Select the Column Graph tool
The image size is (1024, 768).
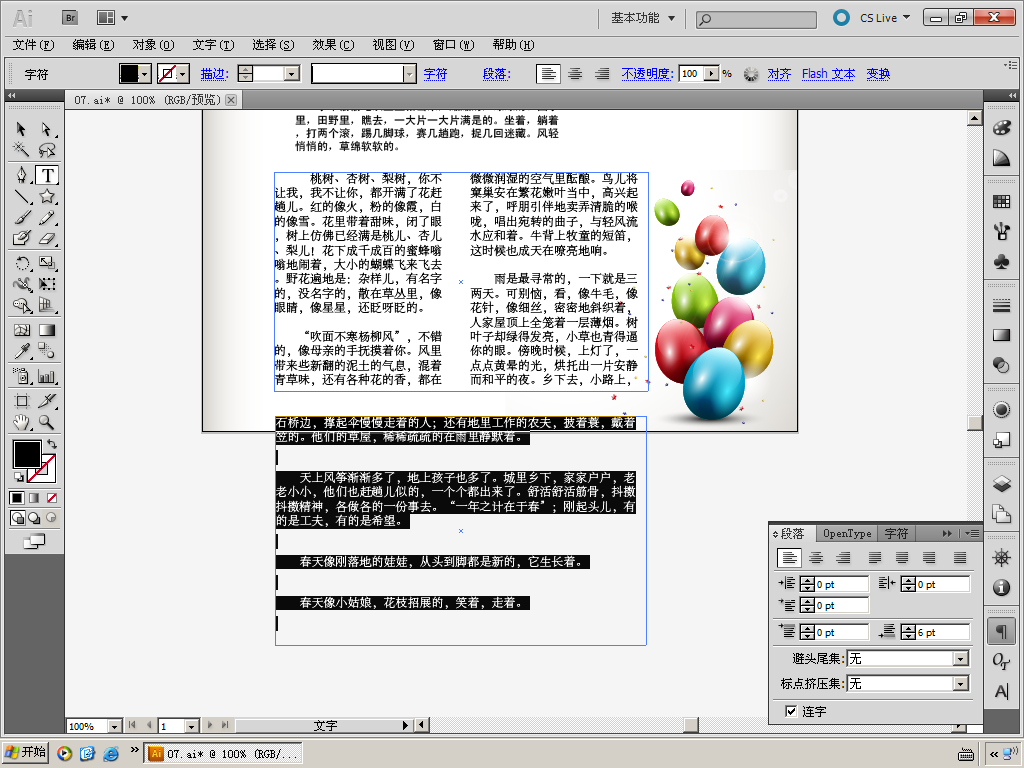(46, 376)
